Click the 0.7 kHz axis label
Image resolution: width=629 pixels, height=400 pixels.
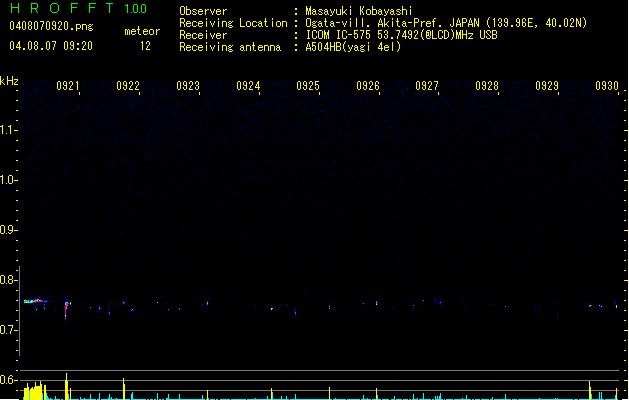[7, 330]
